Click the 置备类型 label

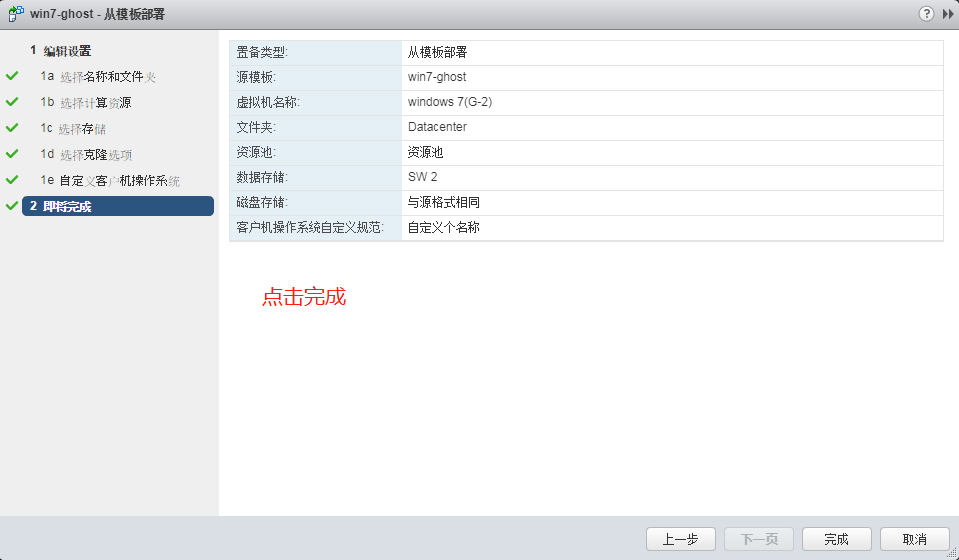click(262, 53)
